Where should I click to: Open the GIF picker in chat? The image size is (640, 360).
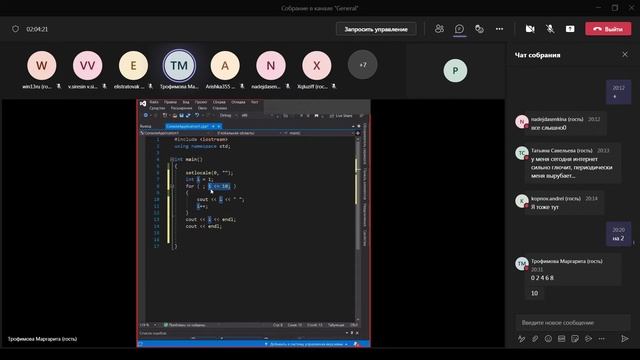[x=562, y=338]
